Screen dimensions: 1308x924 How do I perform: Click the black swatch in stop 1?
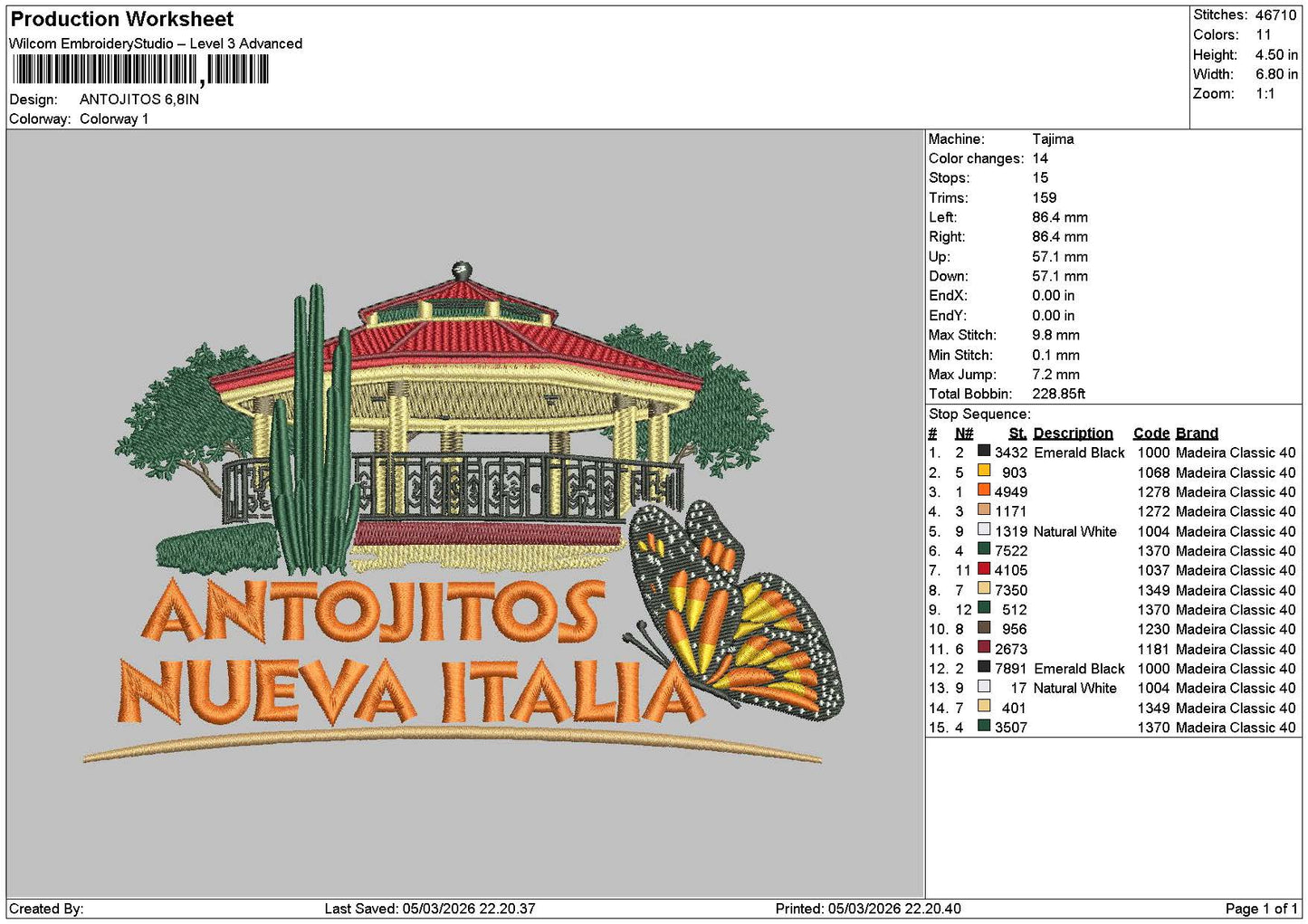pyautogui.click(x=984, y=451)
